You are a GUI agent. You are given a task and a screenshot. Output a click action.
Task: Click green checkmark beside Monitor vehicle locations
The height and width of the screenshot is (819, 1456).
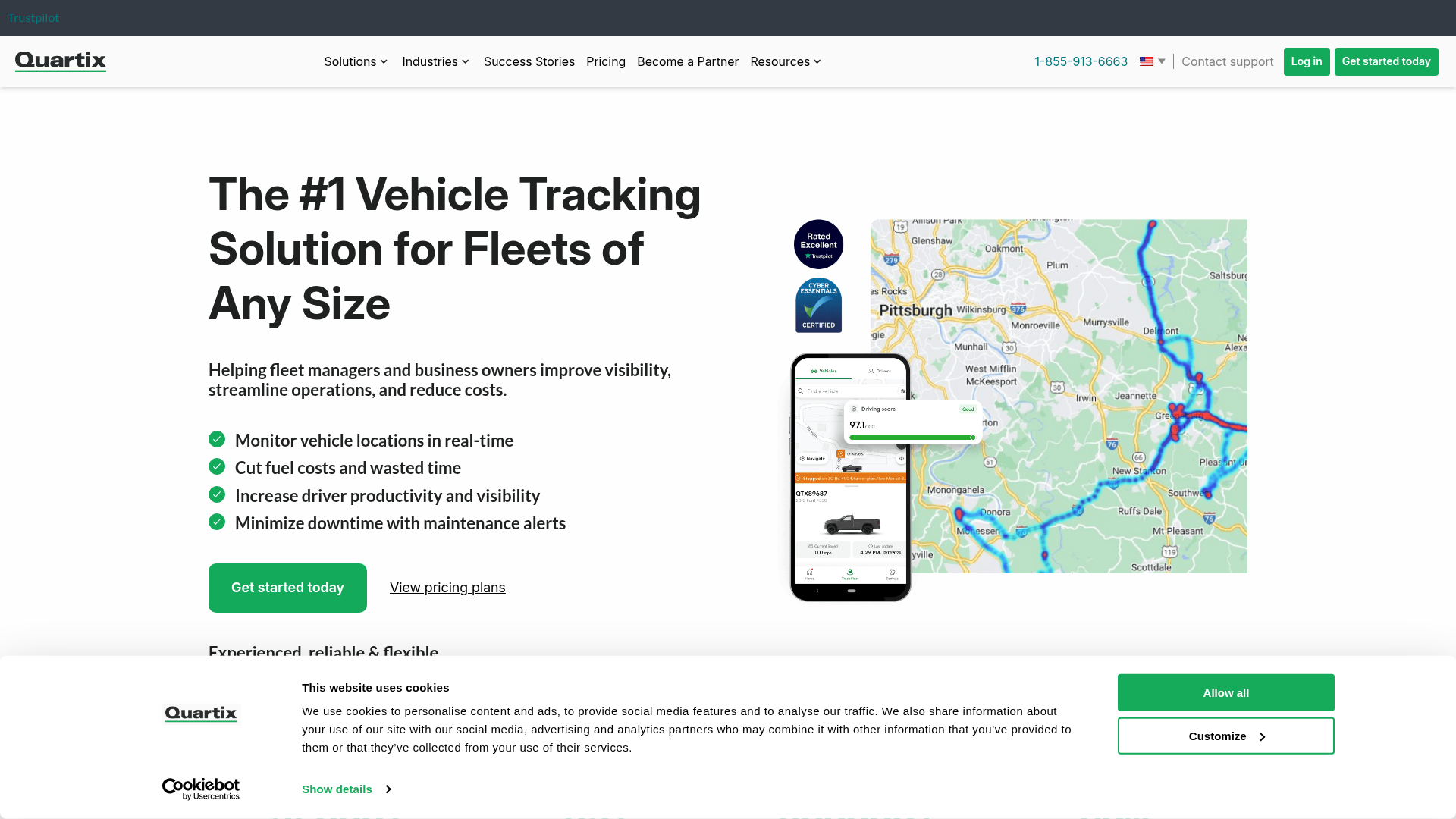click(x=217, y=439)
